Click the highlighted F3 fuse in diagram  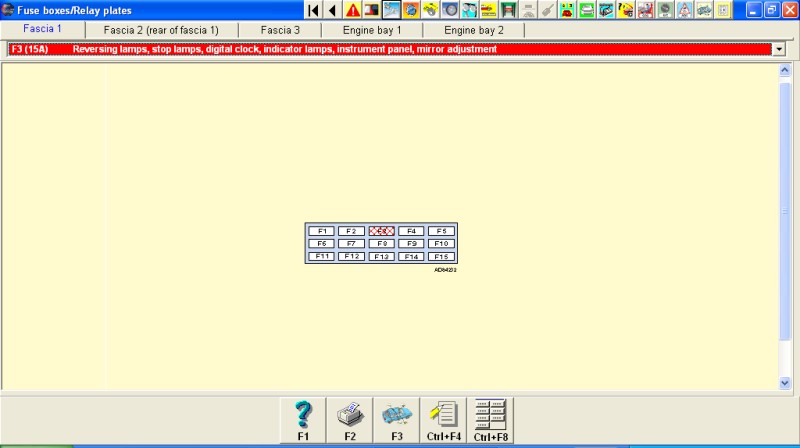(381, 231)
